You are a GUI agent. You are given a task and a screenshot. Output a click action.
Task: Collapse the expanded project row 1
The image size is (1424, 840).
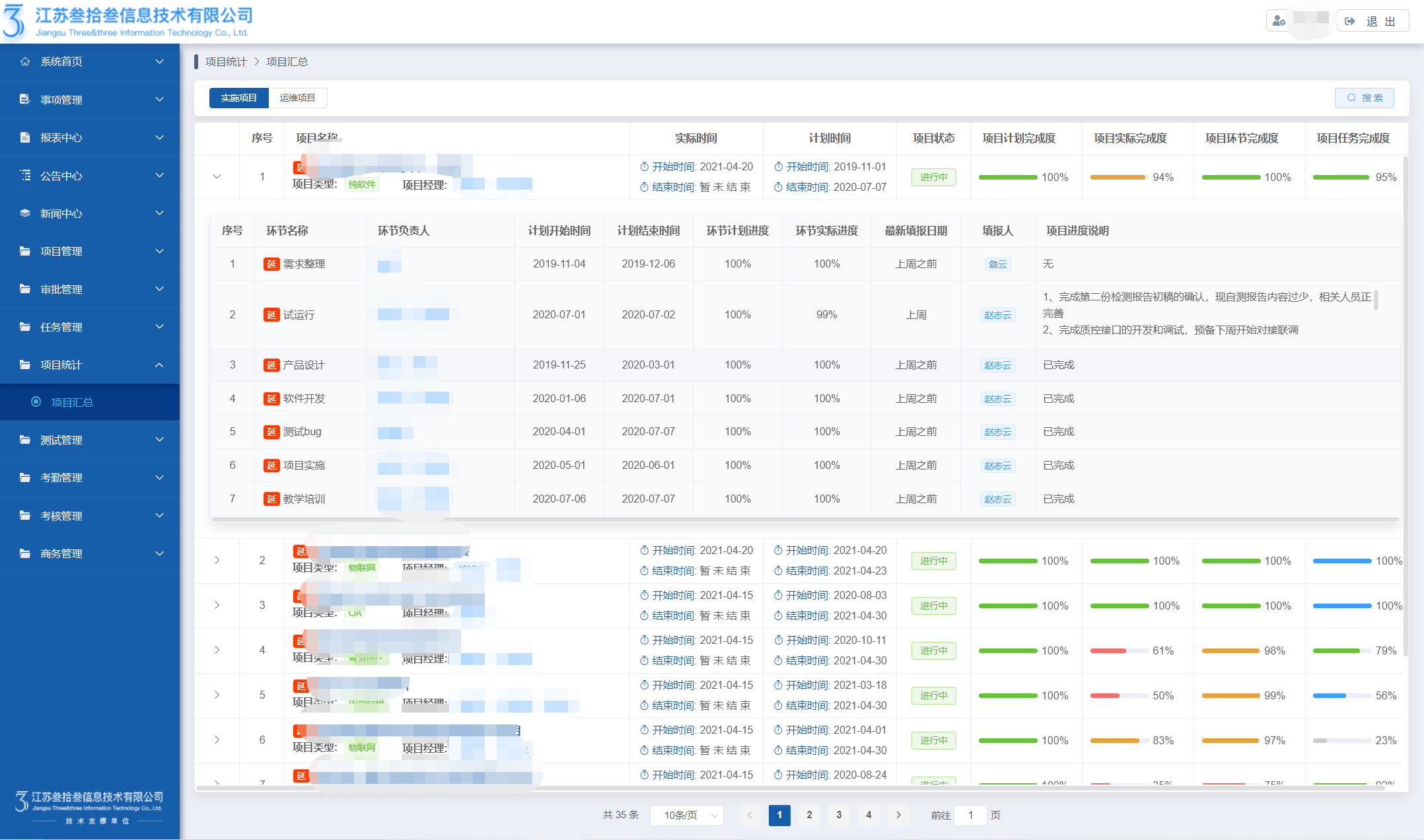point(217,177)
